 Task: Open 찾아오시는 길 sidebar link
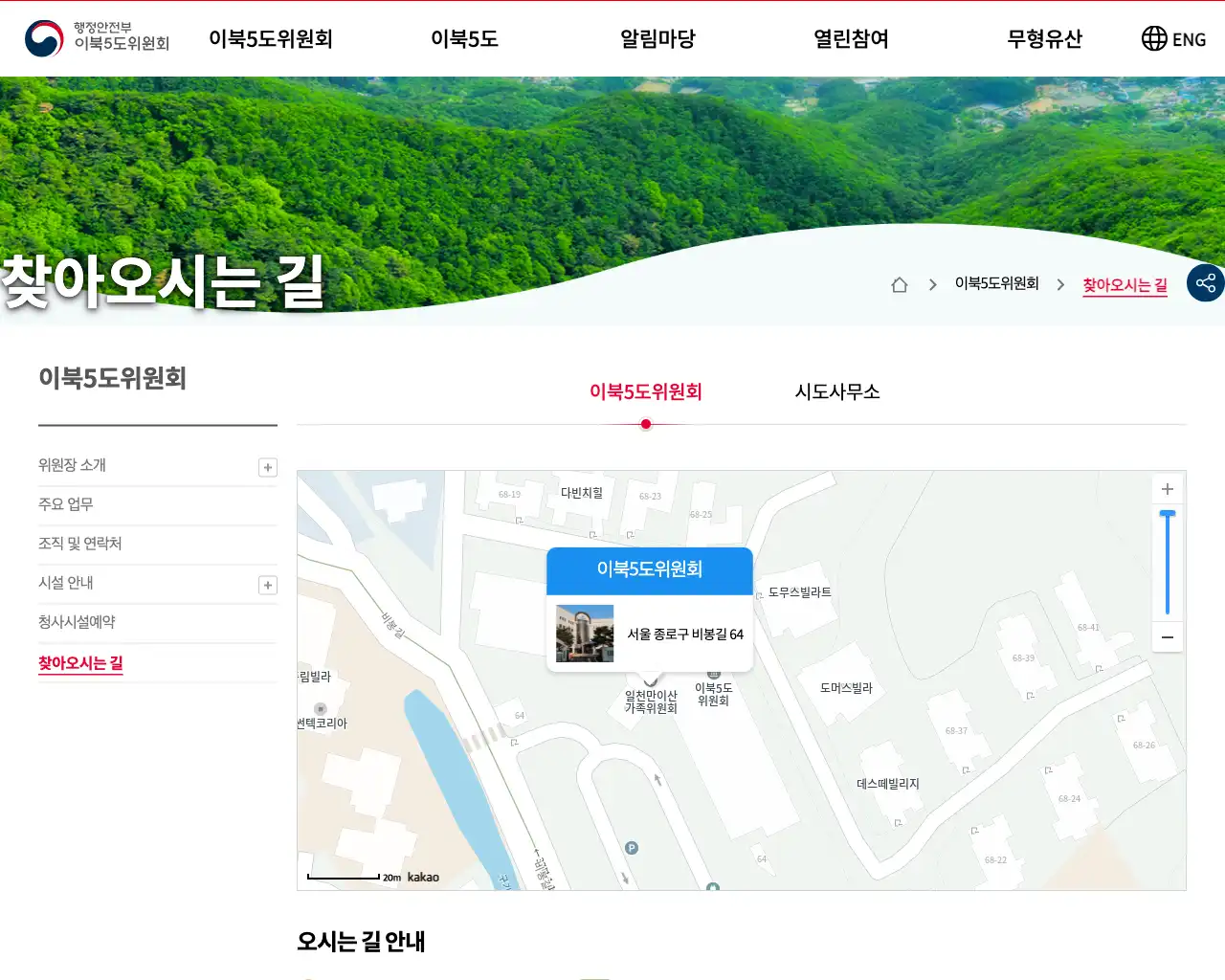pos(80,663)
